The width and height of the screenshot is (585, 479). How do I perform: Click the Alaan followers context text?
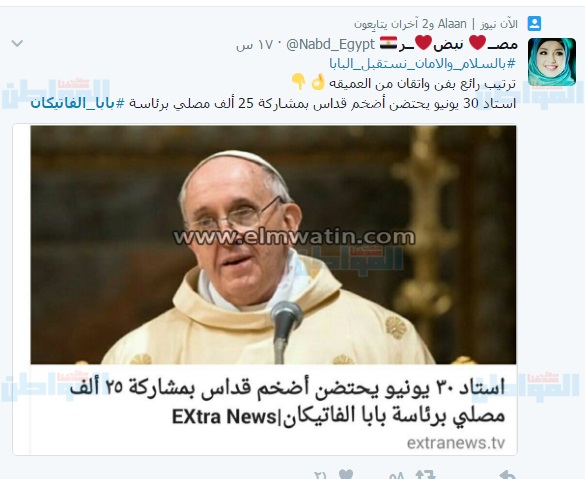click(436, 24)
